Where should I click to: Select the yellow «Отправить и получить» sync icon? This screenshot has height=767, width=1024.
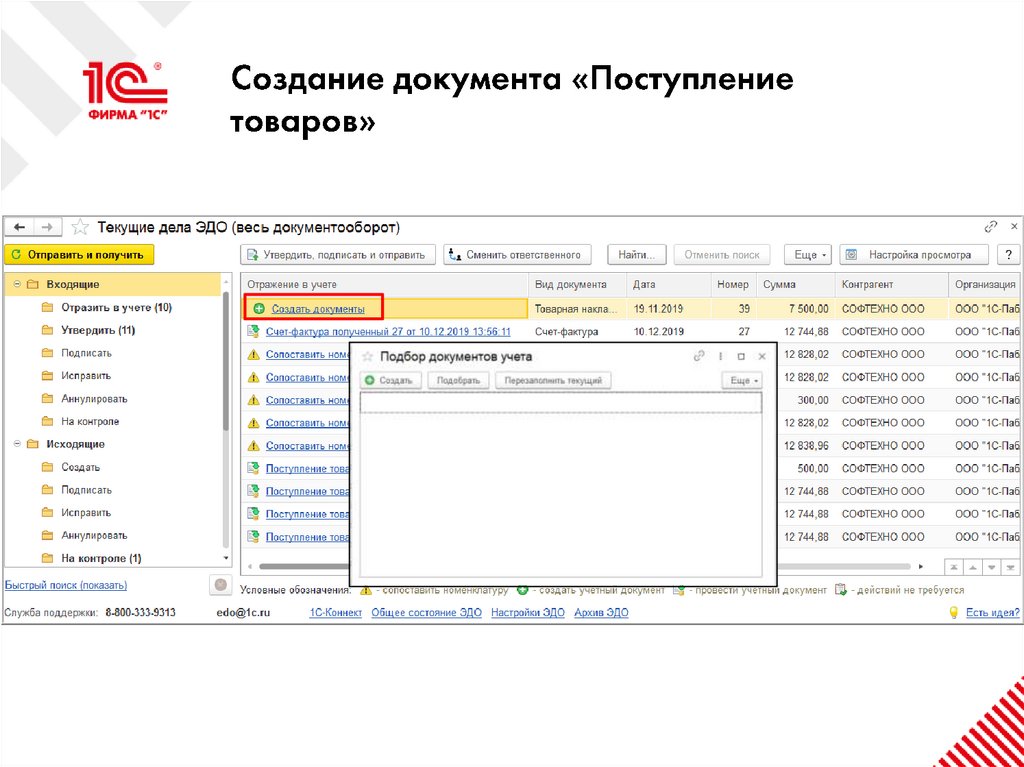[18, 254]
